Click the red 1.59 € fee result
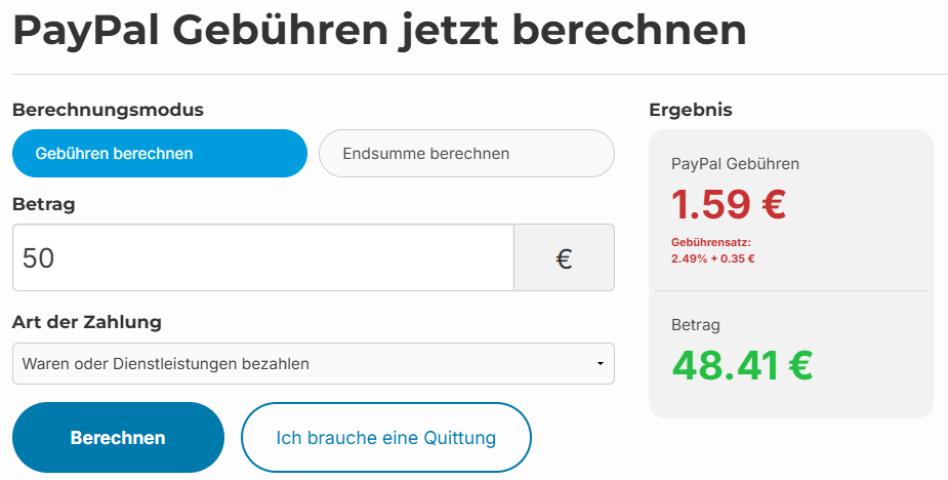Viewport: 948px width, 480px height. tap(728, 206)
